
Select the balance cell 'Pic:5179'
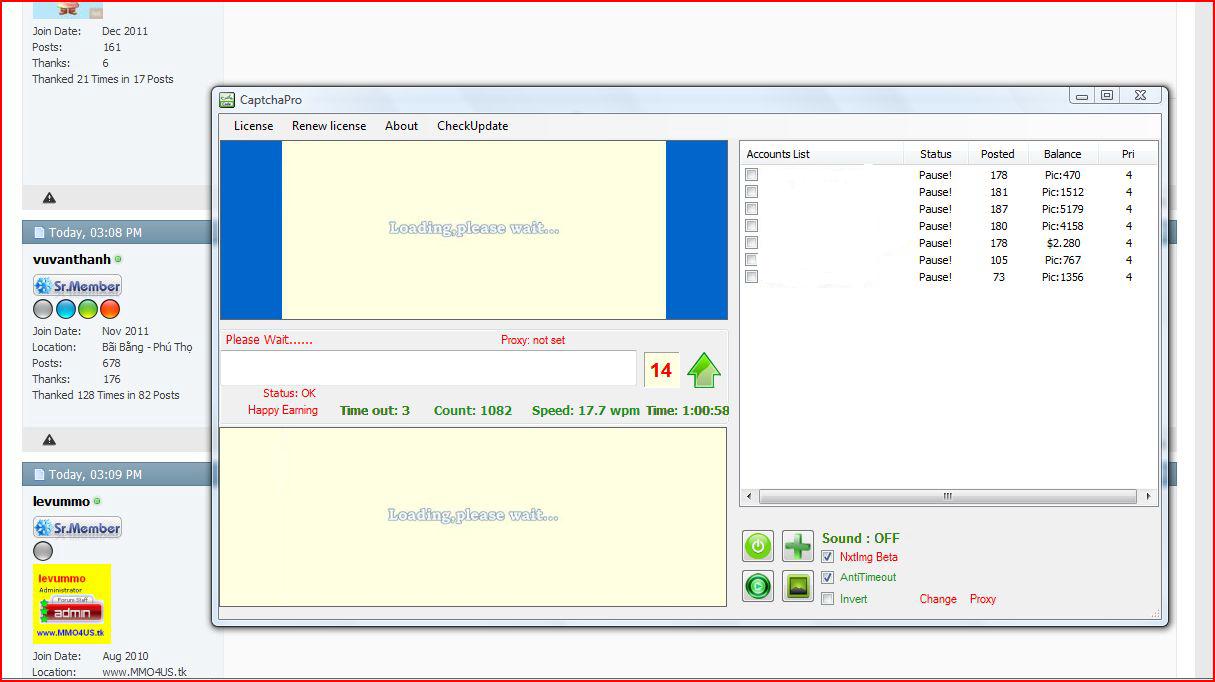pyautogui.click(x=1062, y=209)
